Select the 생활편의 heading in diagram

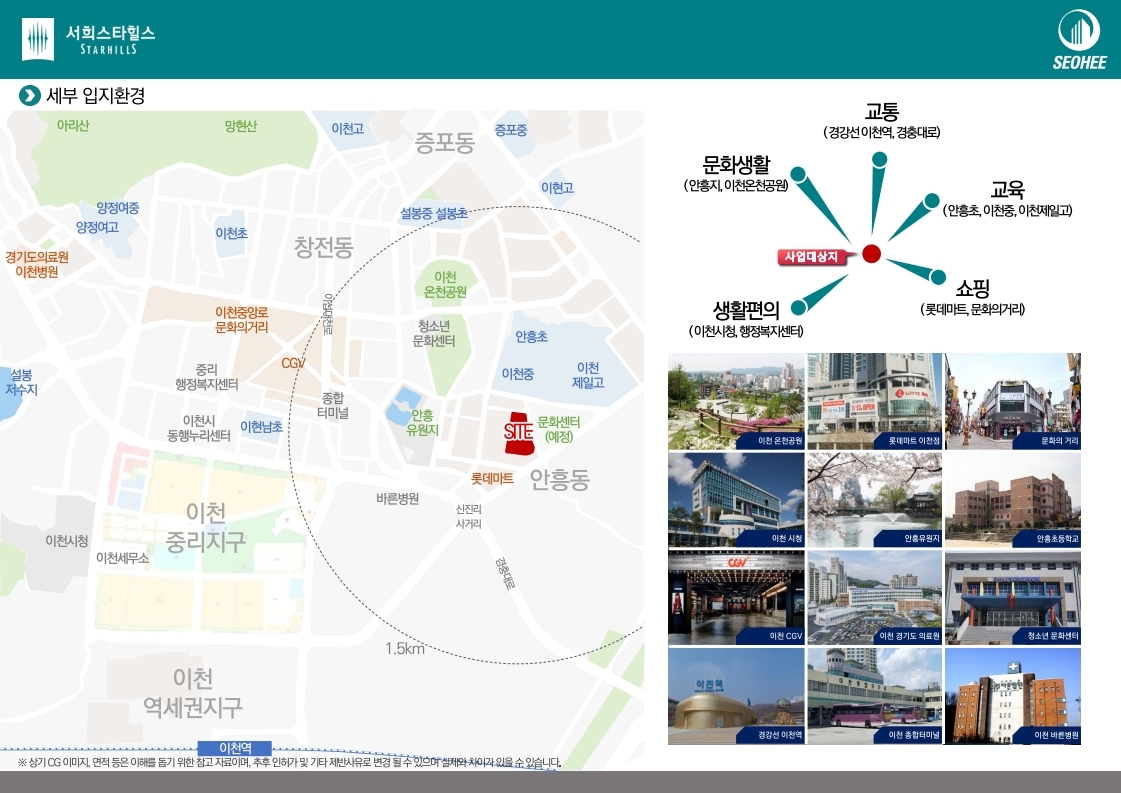coord(746,310)
